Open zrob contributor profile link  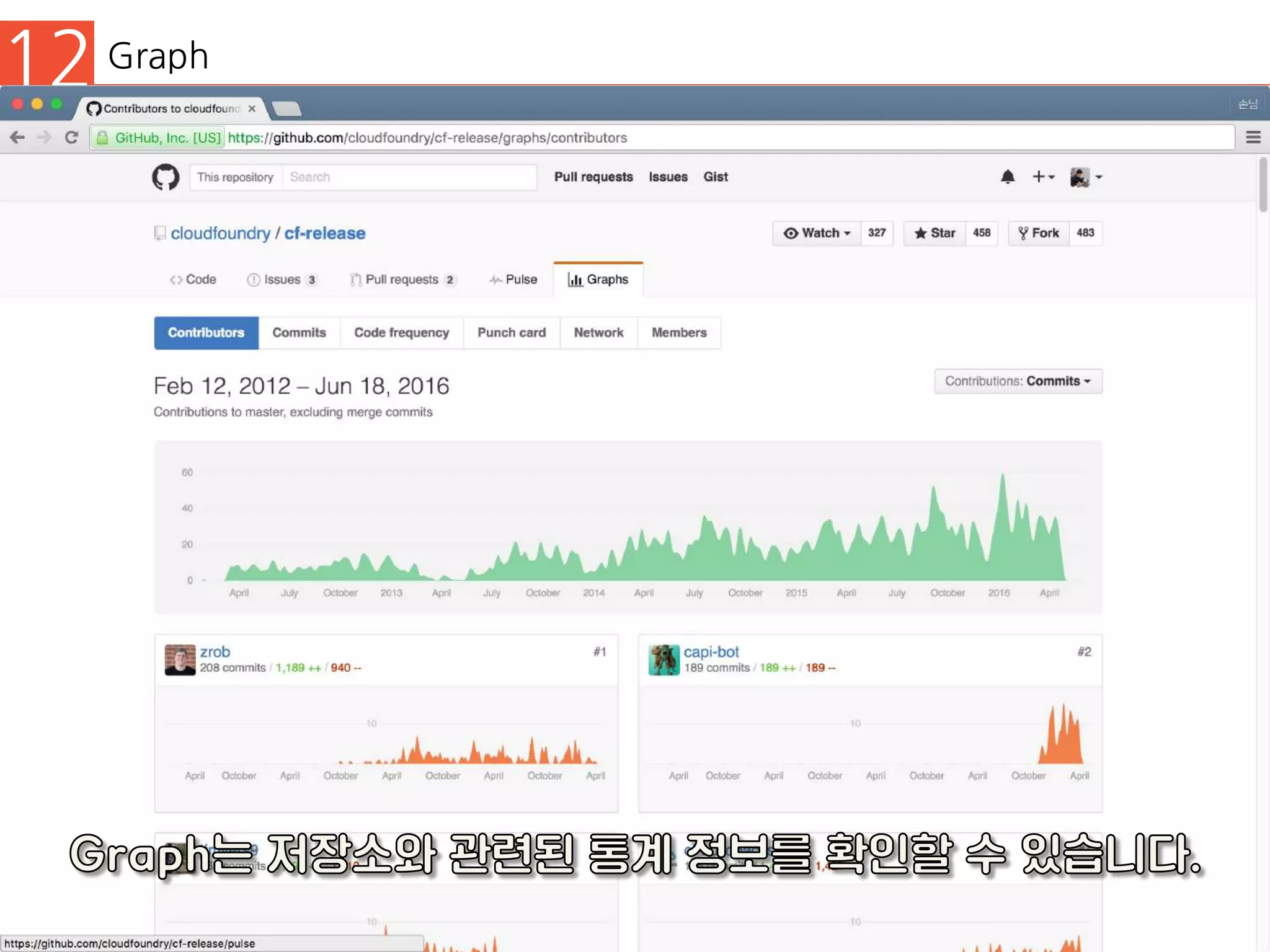pyautogui.click(x=215, y=652)
